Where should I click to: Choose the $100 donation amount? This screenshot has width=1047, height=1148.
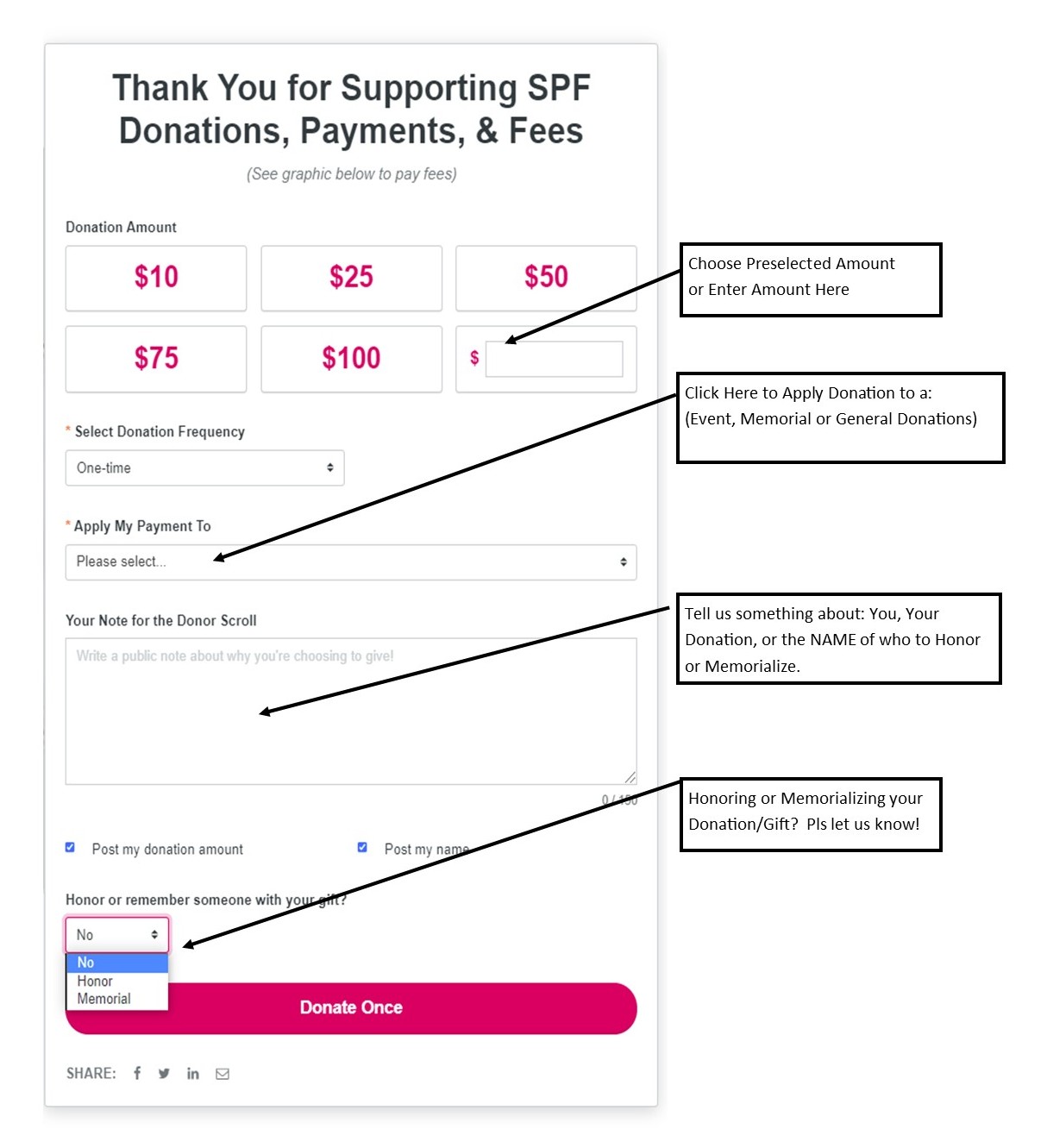coord(351,359)
